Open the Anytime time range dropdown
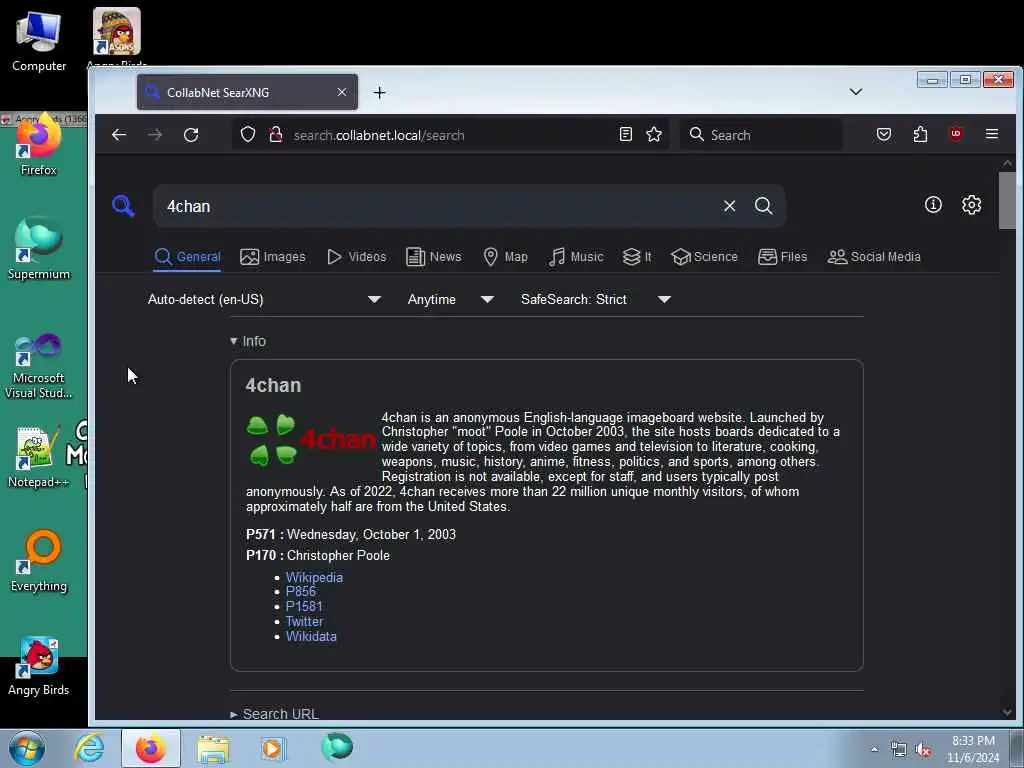The width and height of the screenshot is (1024, 768). click(451, 299)
